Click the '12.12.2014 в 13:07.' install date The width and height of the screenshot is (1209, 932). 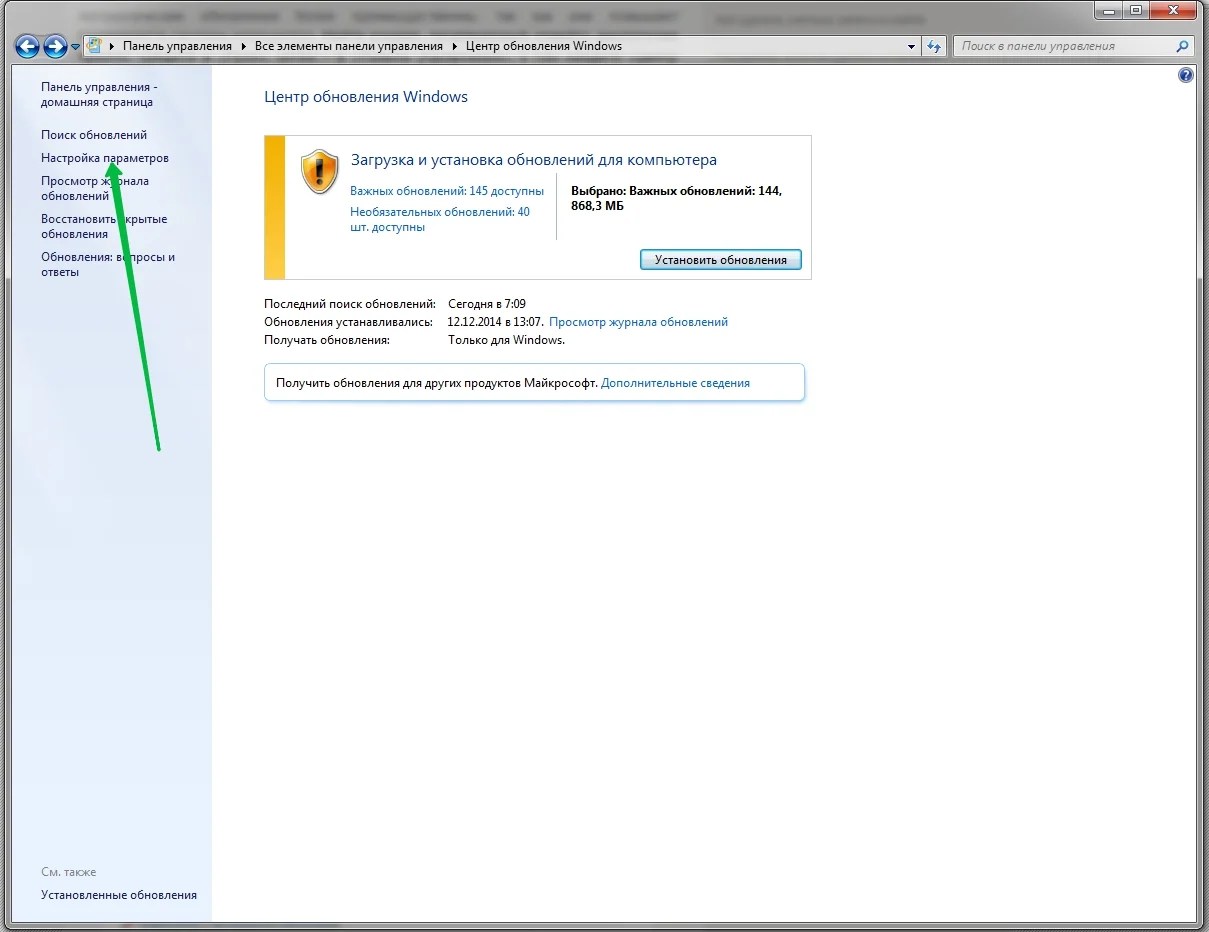pos(496,322)
